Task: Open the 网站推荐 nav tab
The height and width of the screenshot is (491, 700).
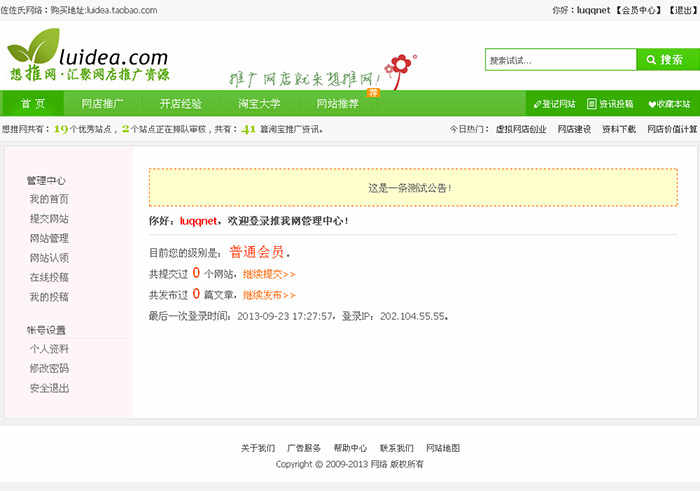Action: coord(338,104)
